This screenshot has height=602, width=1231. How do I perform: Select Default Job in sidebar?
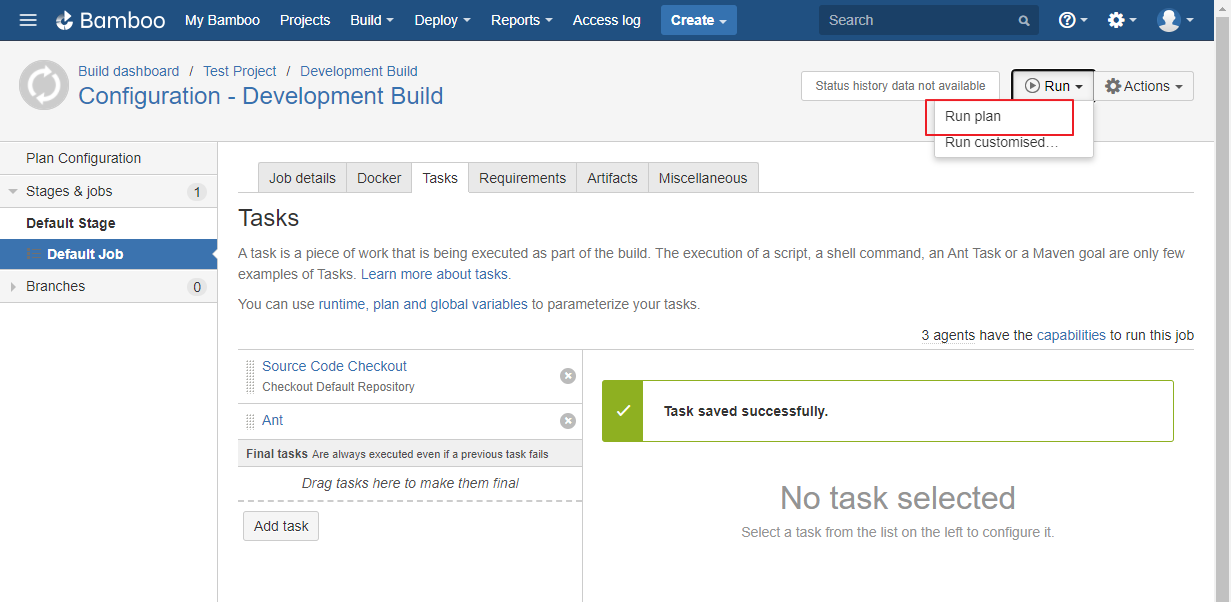click(x=108, y=254)
